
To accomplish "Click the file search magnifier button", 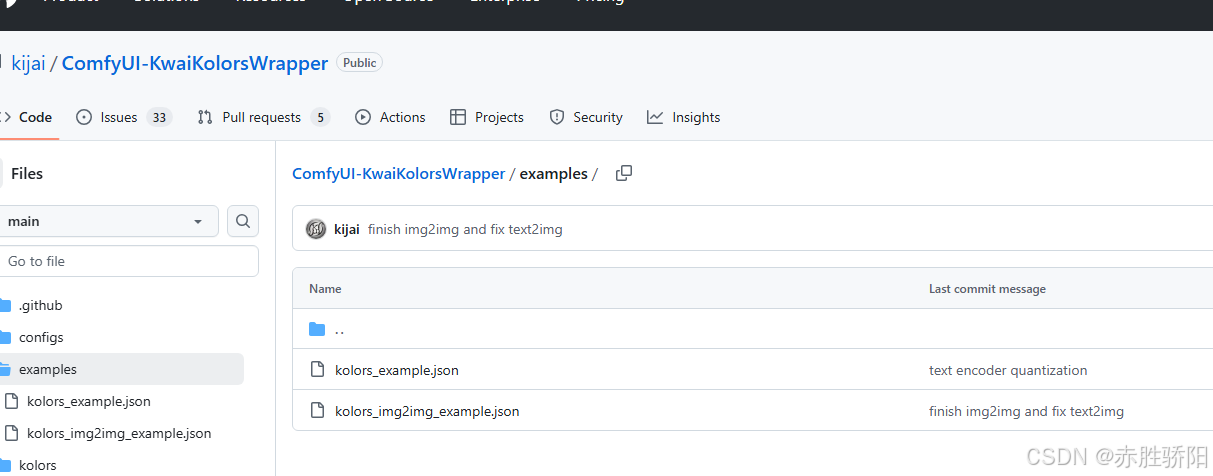I will coord(243,221).
